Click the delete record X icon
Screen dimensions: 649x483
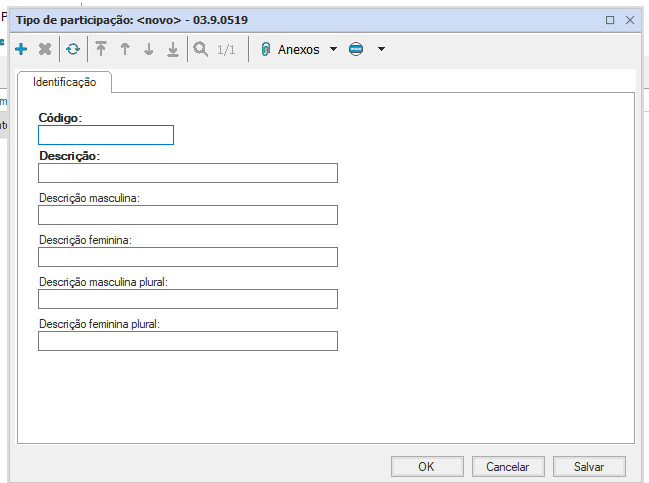[45, 49]
